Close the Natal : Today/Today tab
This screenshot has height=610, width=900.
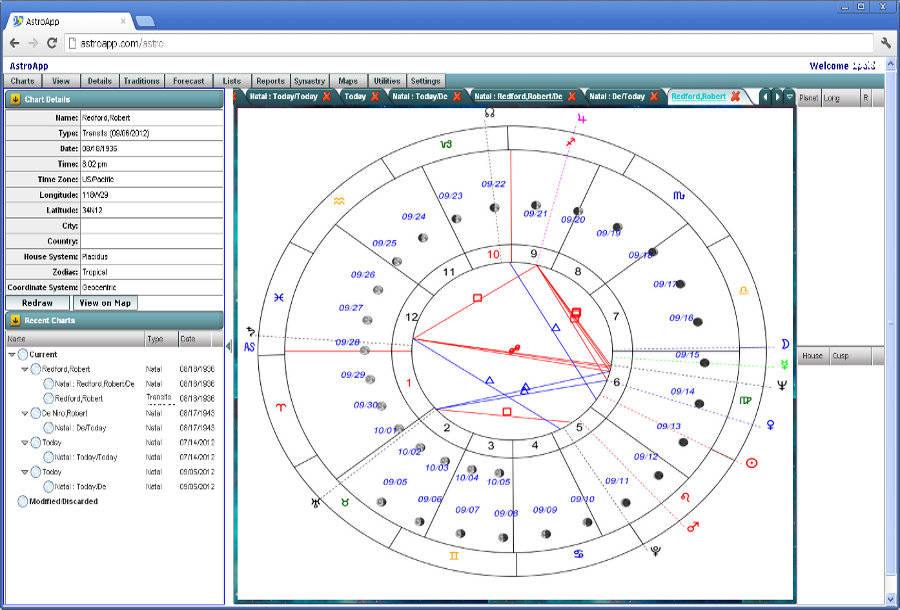(x=326, y=97)
